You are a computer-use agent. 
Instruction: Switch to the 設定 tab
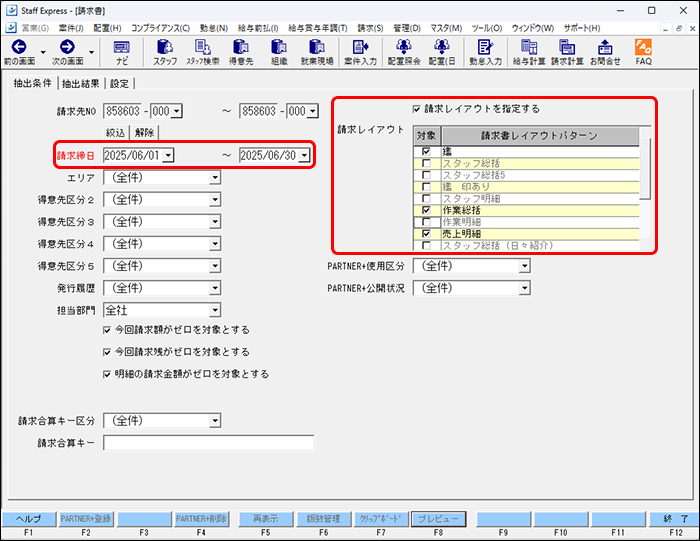119,83
